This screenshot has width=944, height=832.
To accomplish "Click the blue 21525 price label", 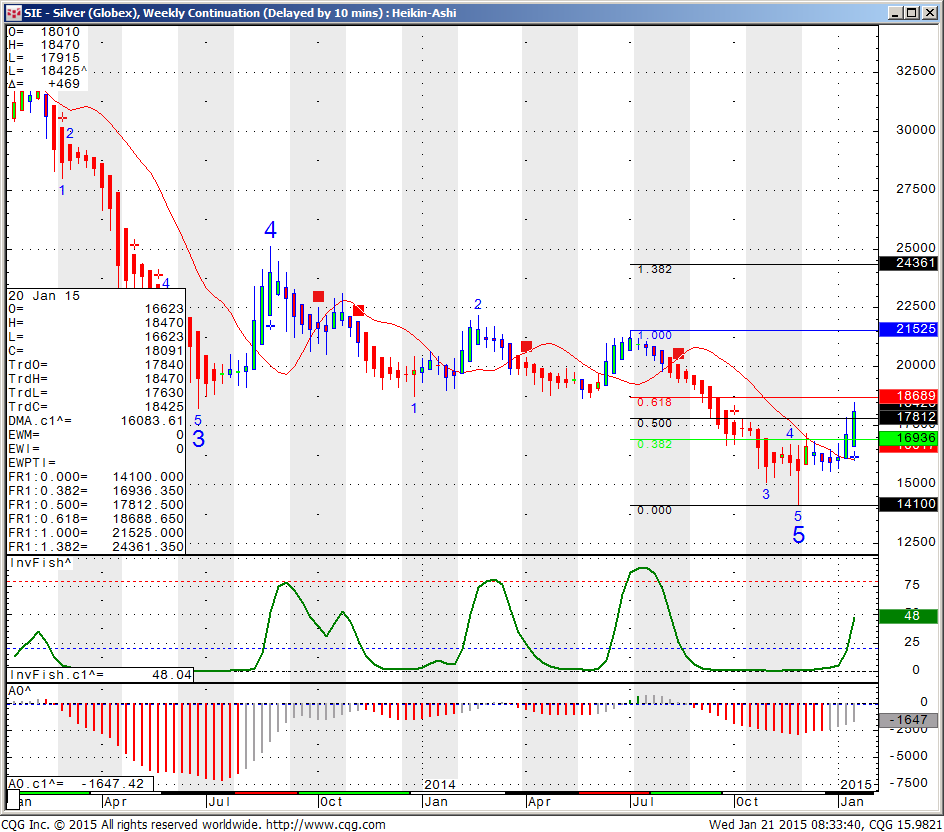I will point(908,329).
